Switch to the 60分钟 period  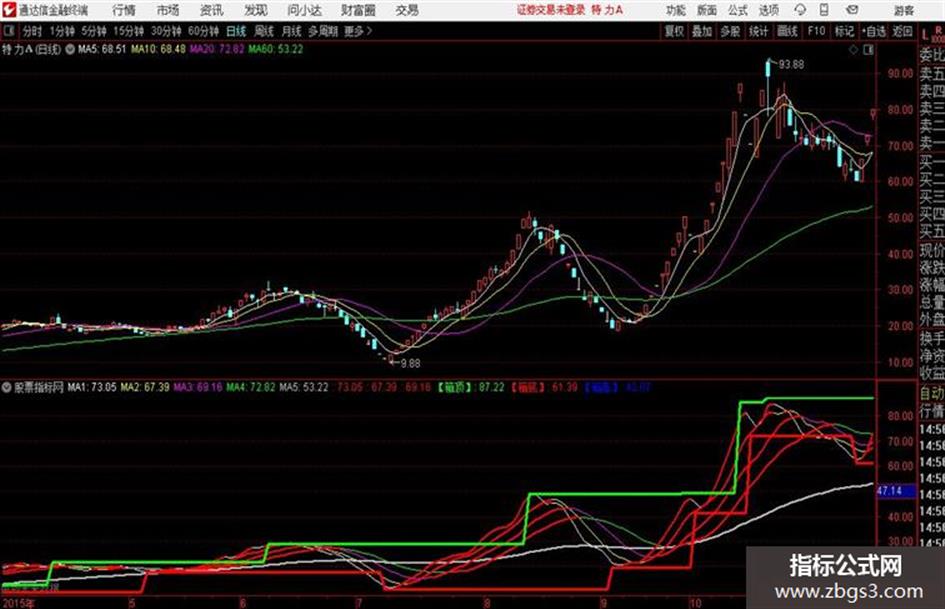(x=203, y=31)
